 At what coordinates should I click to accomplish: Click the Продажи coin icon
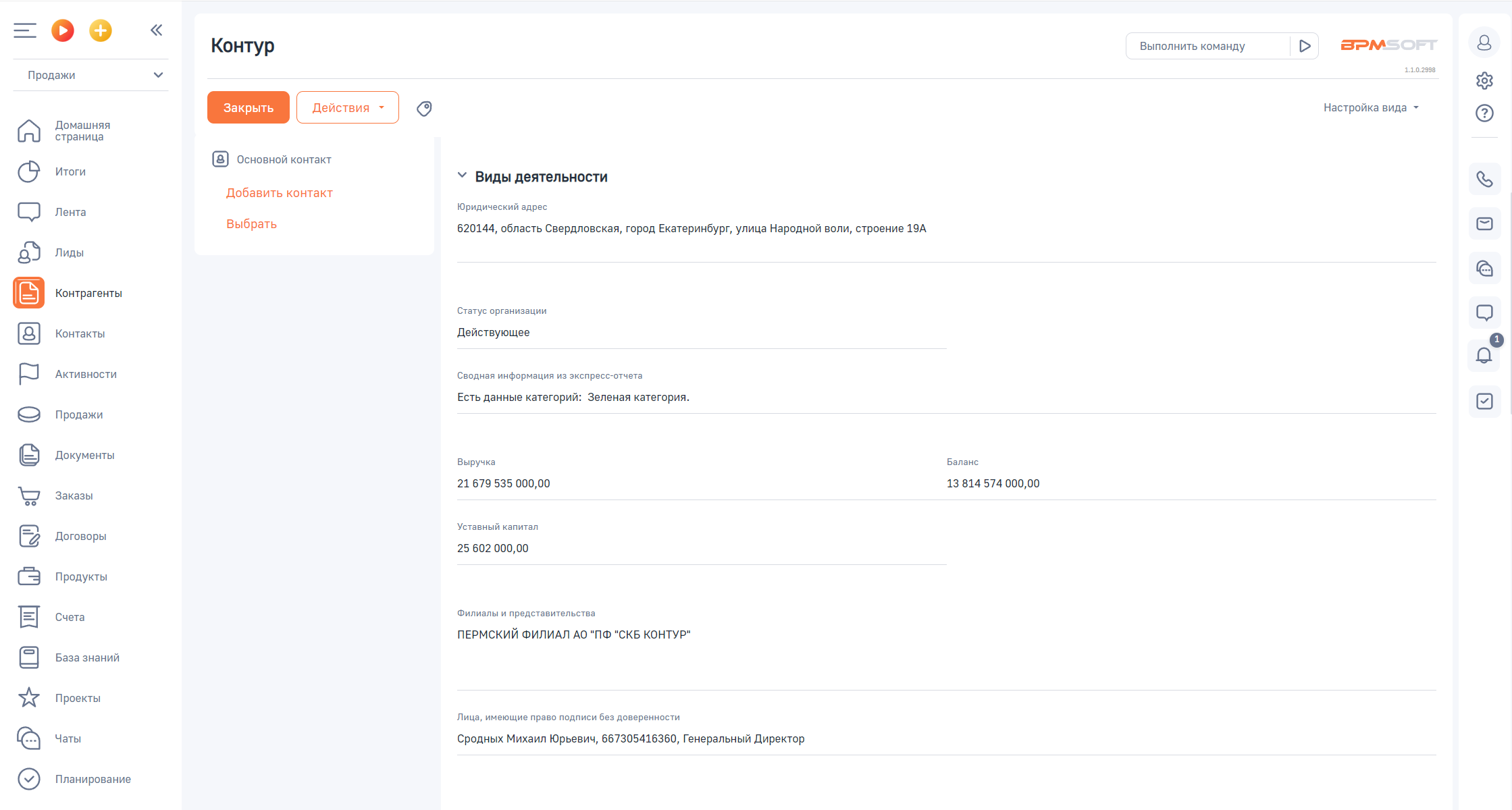(29, 414)
